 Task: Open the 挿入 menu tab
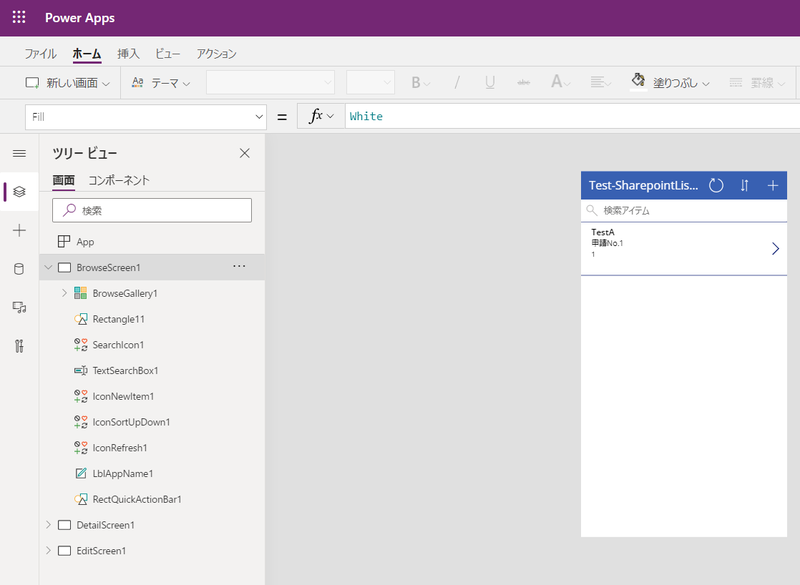(x=128, y=54)
